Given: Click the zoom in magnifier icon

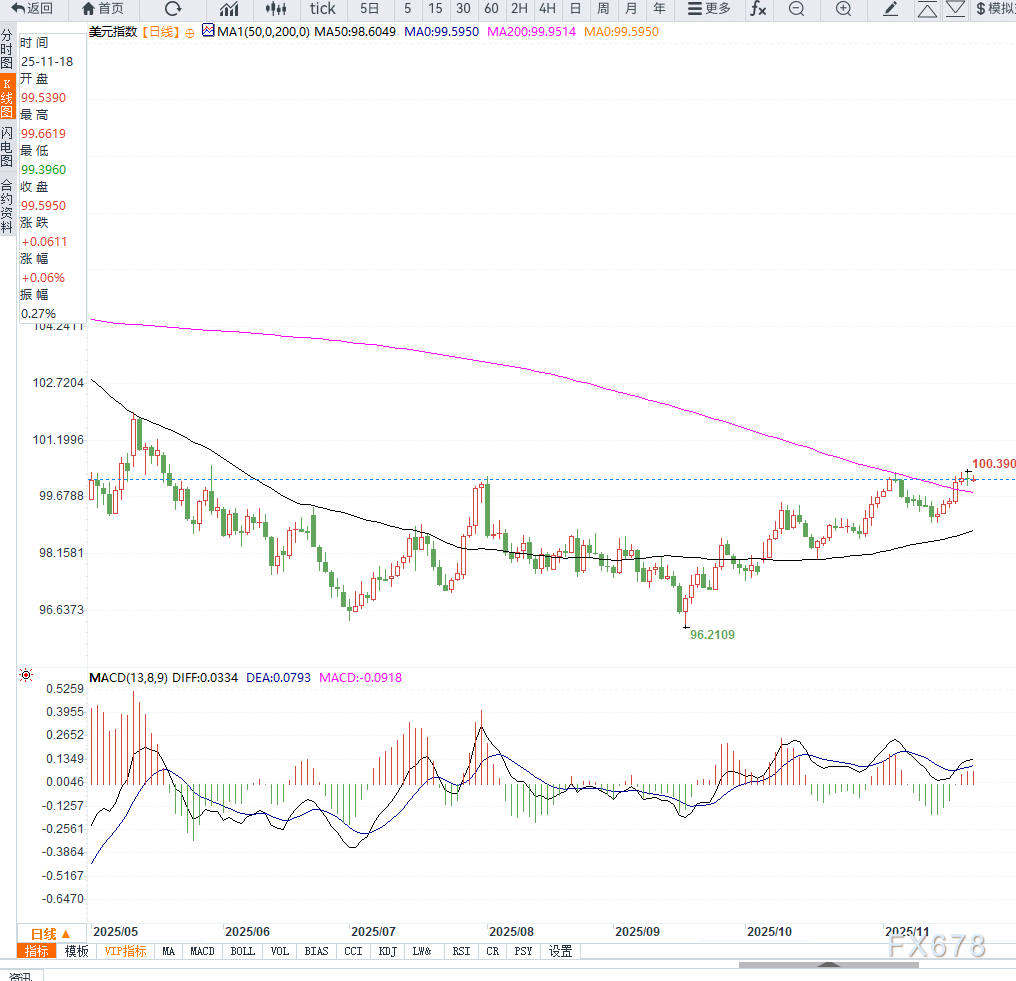Looking at the screenshot, I should 843,9.
